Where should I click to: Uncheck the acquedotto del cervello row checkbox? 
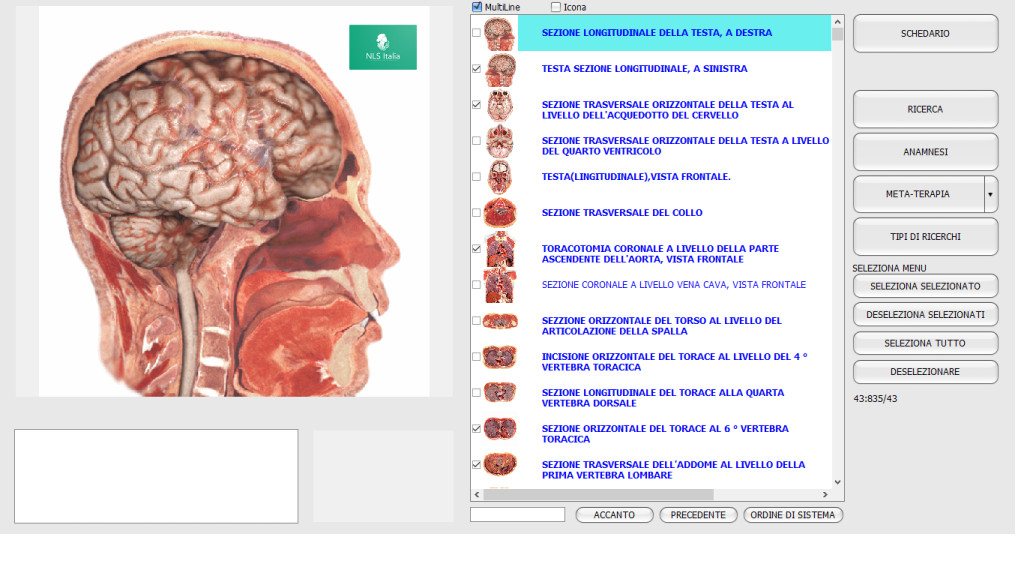(x=477, y=104)
